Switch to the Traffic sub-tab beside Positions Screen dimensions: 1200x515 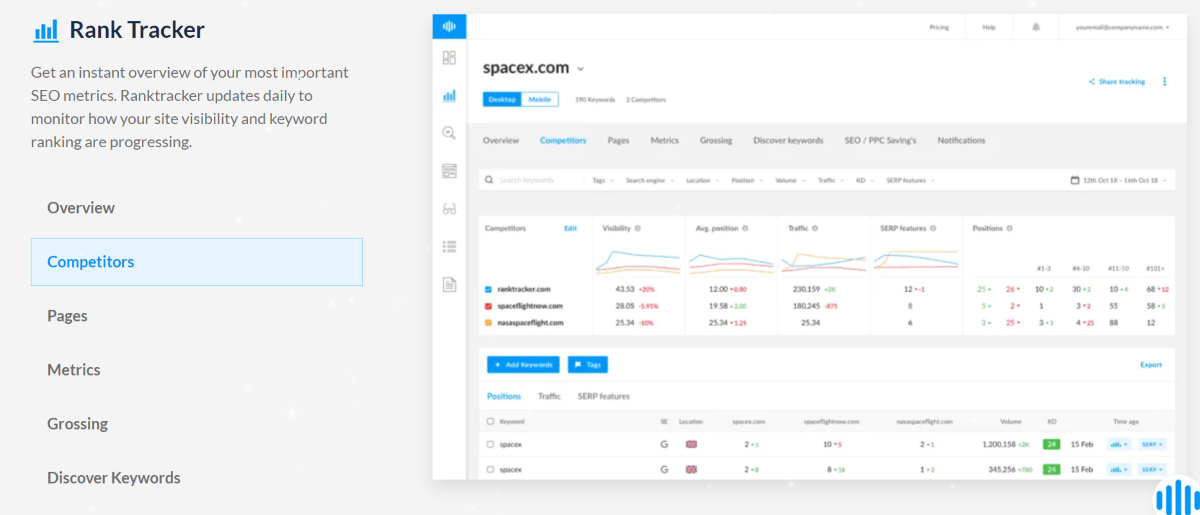549,397
